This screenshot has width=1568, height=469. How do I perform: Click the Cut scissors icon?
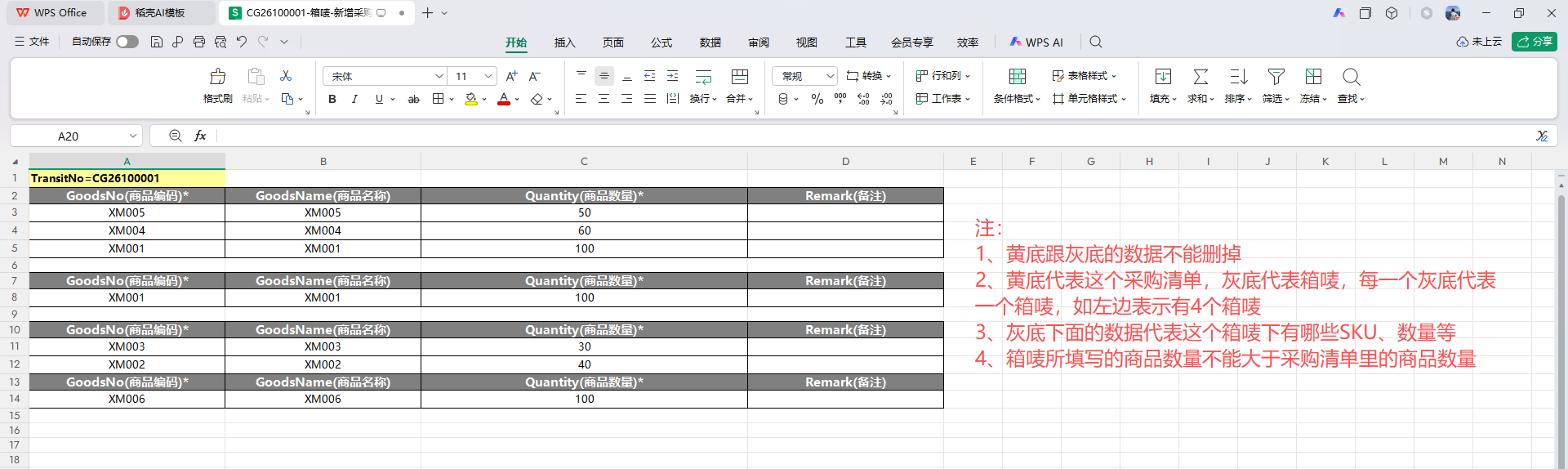[x=286, y=76]
